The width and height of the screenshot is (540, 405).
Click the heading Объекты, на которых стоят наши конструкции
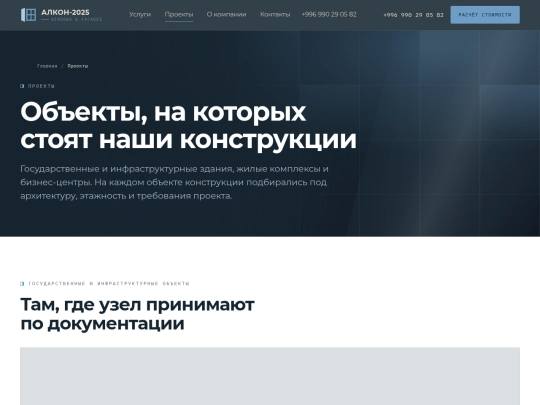(188, 125)
